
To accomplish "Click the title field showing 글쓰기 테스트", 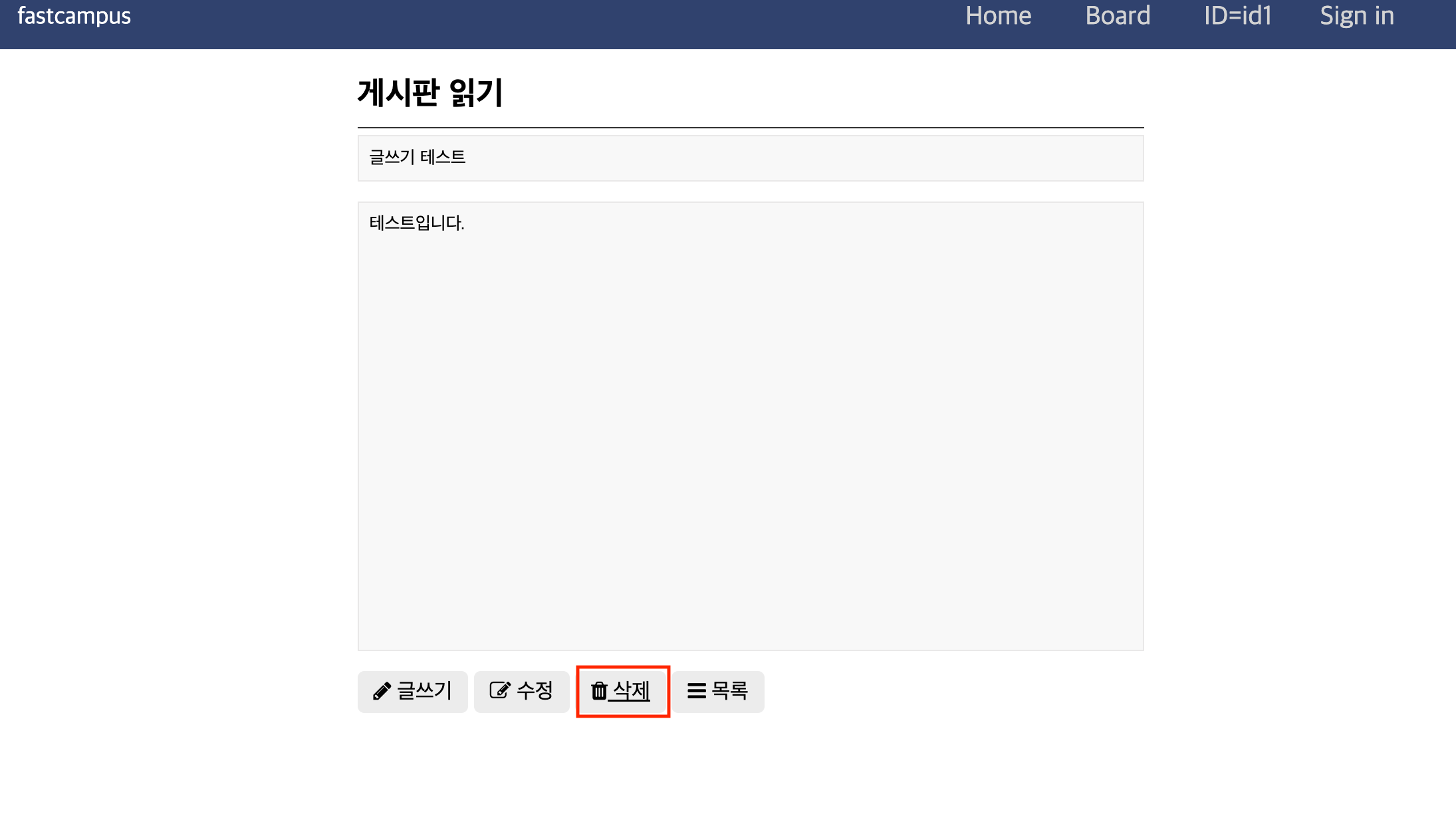I will 750,158.
